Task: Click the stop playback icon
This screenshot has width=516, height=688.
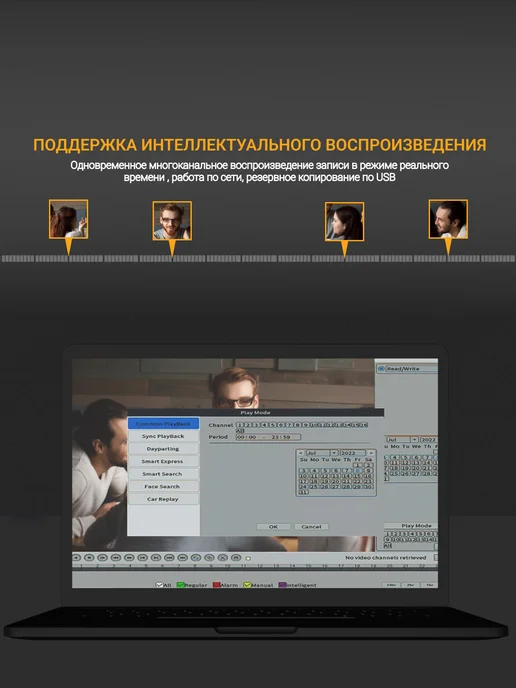Action: point(89,558)
